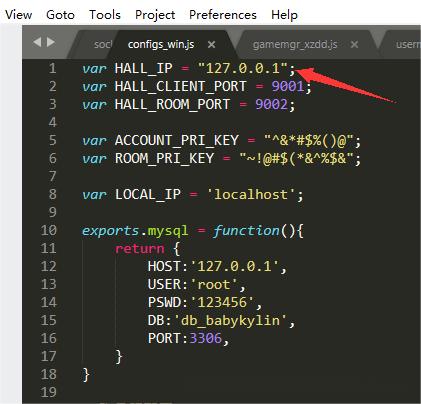
Task: Click the ACCOUNT_PRI_KEY variable name
Action: click(177, 141)
